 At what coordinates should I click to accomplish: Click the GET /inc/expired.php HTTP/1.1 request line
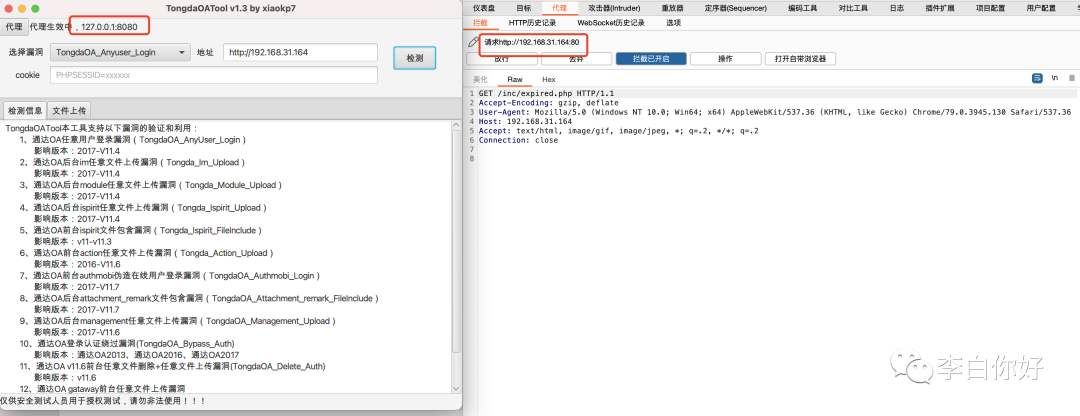[x=546, y=93]
